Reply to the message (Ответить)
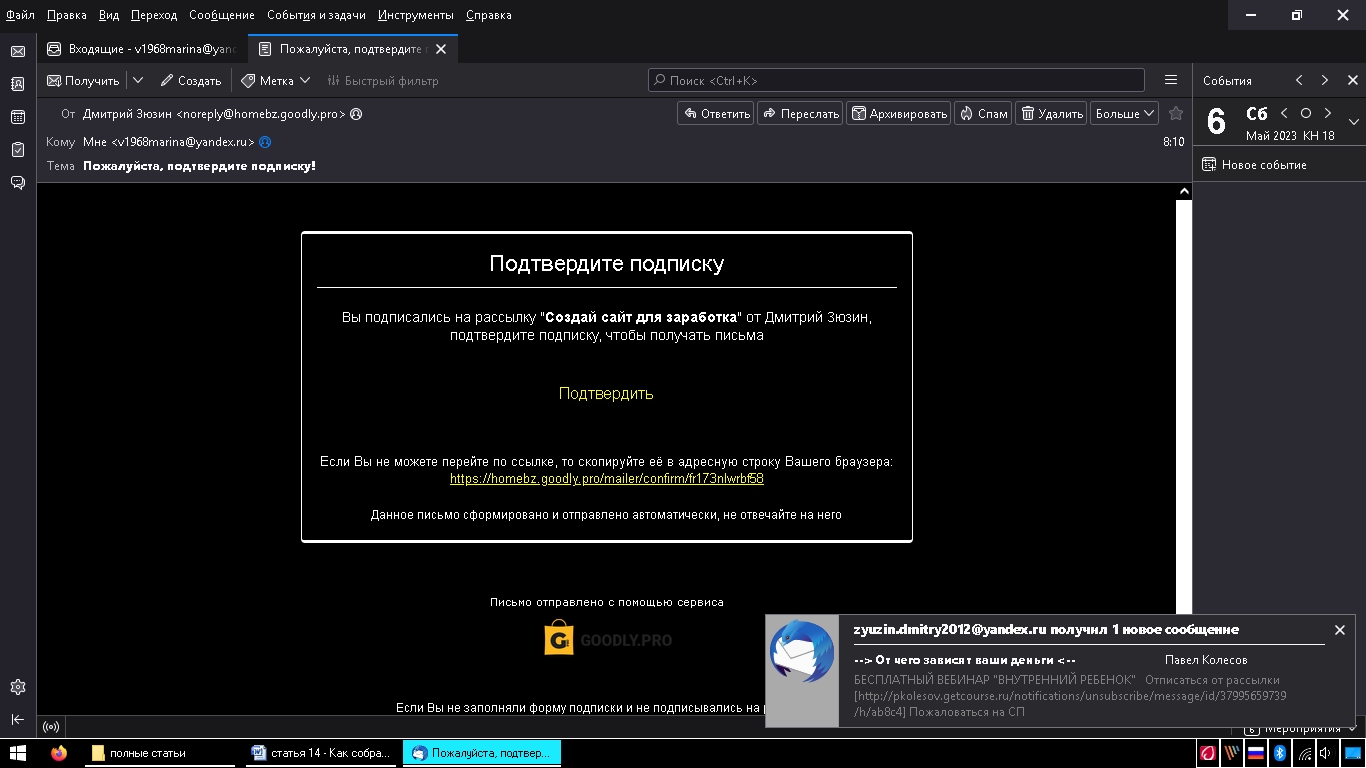This screenshot has height=768, width=1366. pyautogui.click(x=716, y=114)
